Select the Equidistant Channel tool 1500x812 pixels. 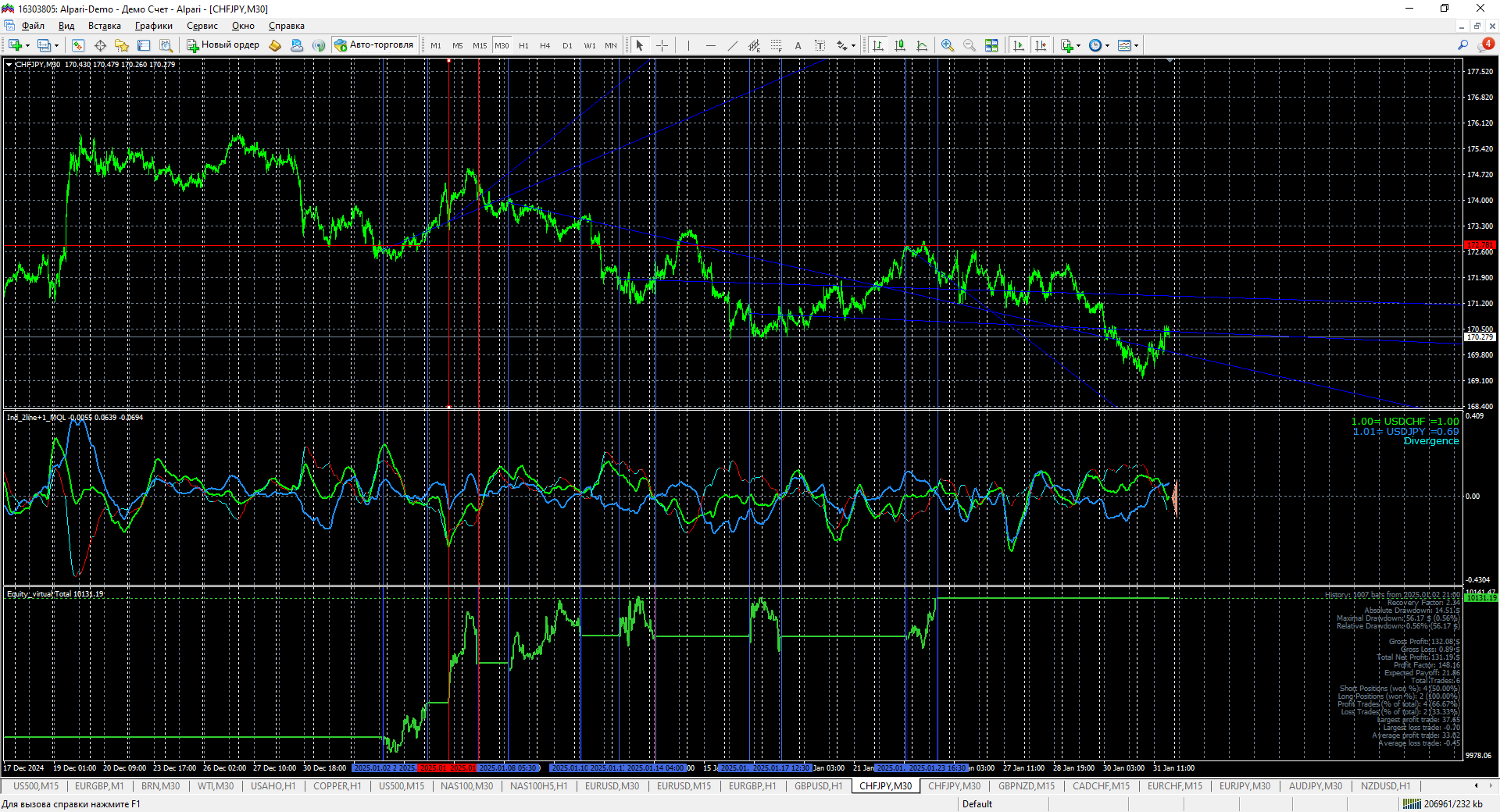coord(754,45)
